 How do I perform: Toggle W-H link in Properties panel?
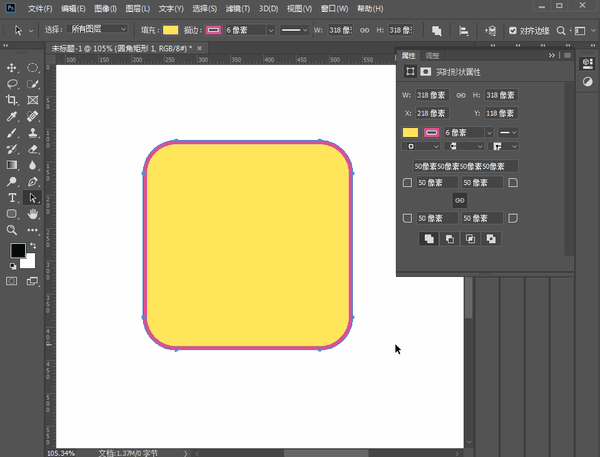point(461,95)
